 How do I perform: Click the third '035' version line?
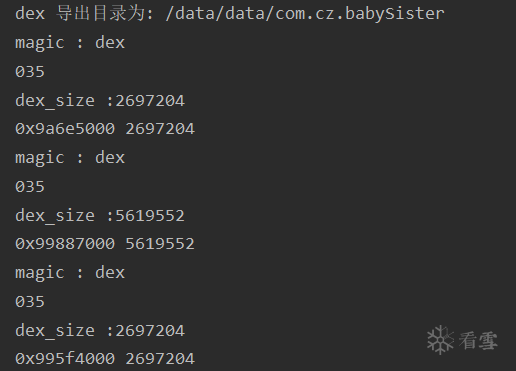[x=30, y=302]
